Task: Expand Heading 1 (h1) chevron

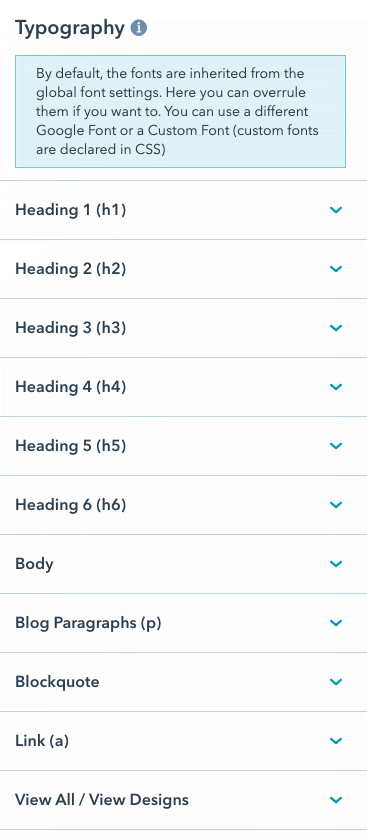Action: (336, 210)
